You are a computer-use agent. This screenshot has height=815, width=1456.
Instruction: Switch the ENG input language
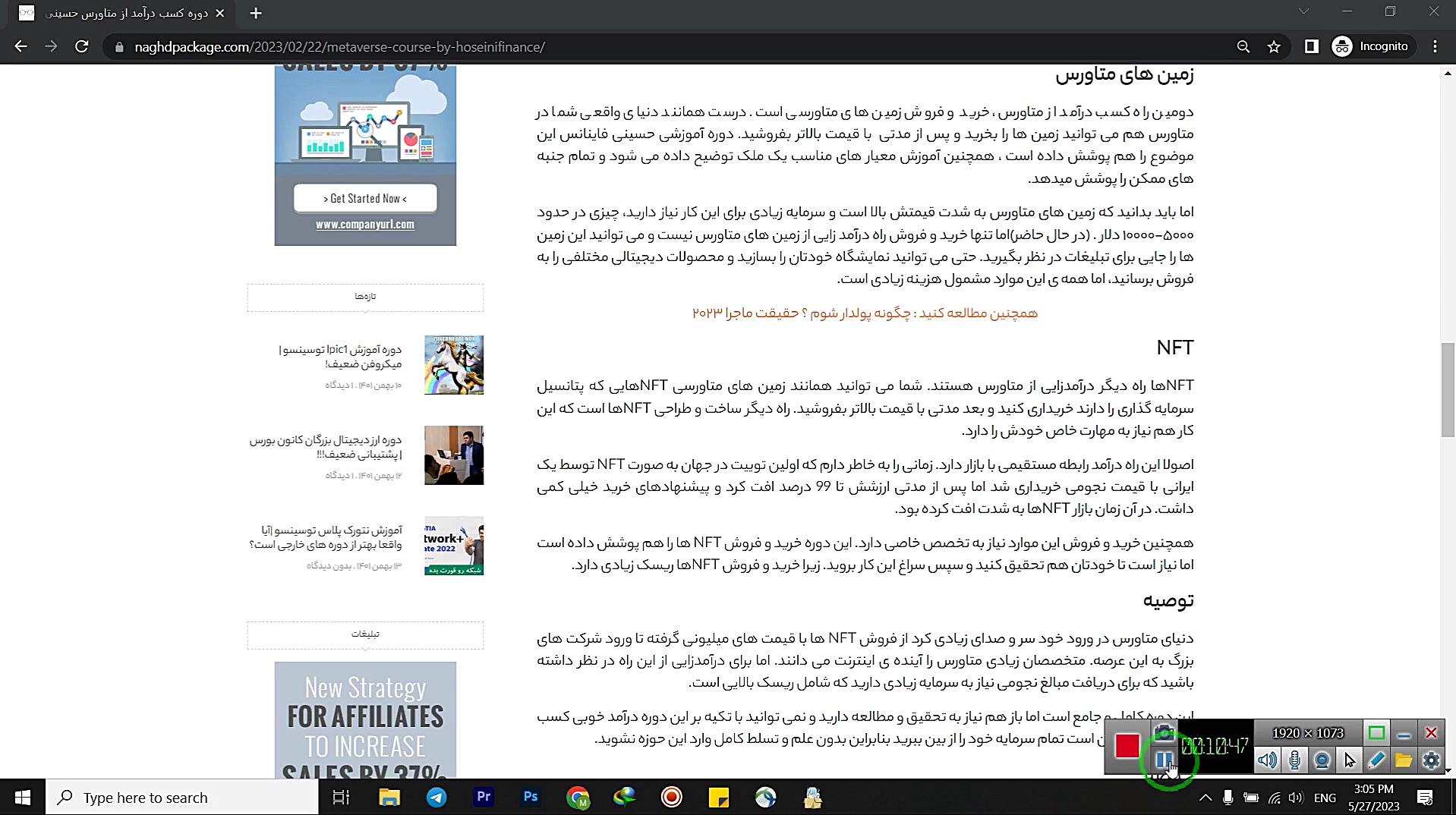[x=1325, y=798]
